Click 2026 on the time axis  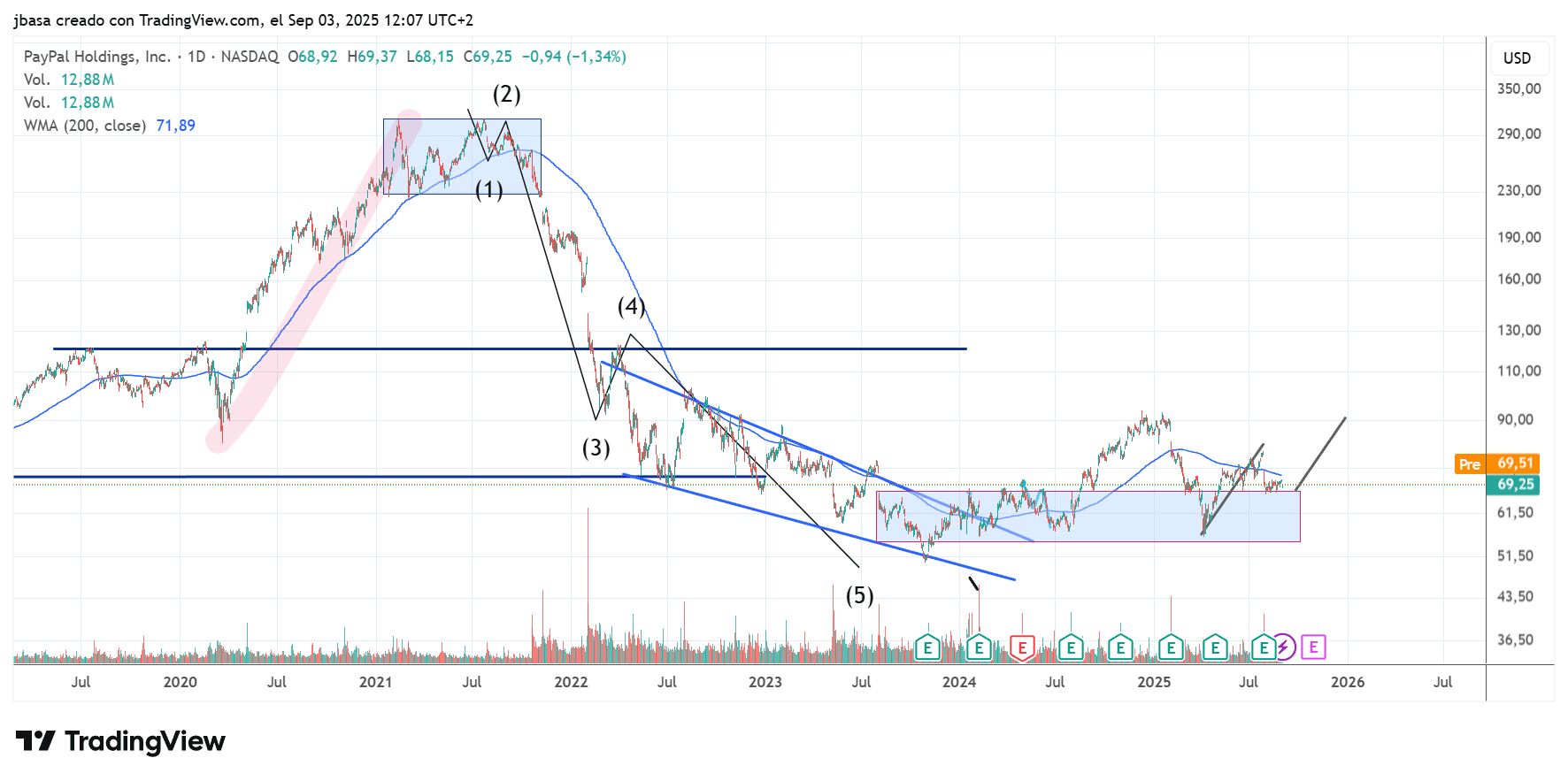(1348, 682)
